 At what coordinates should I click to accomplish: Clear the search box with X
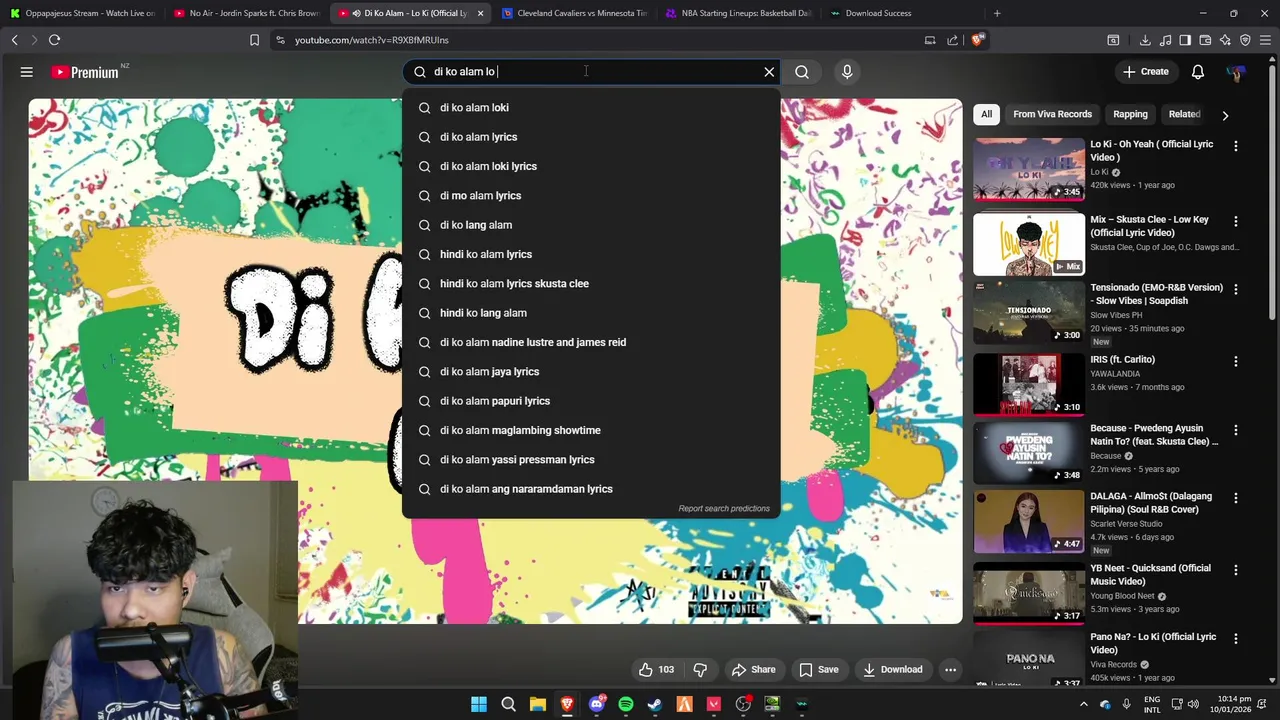(769, 72)
